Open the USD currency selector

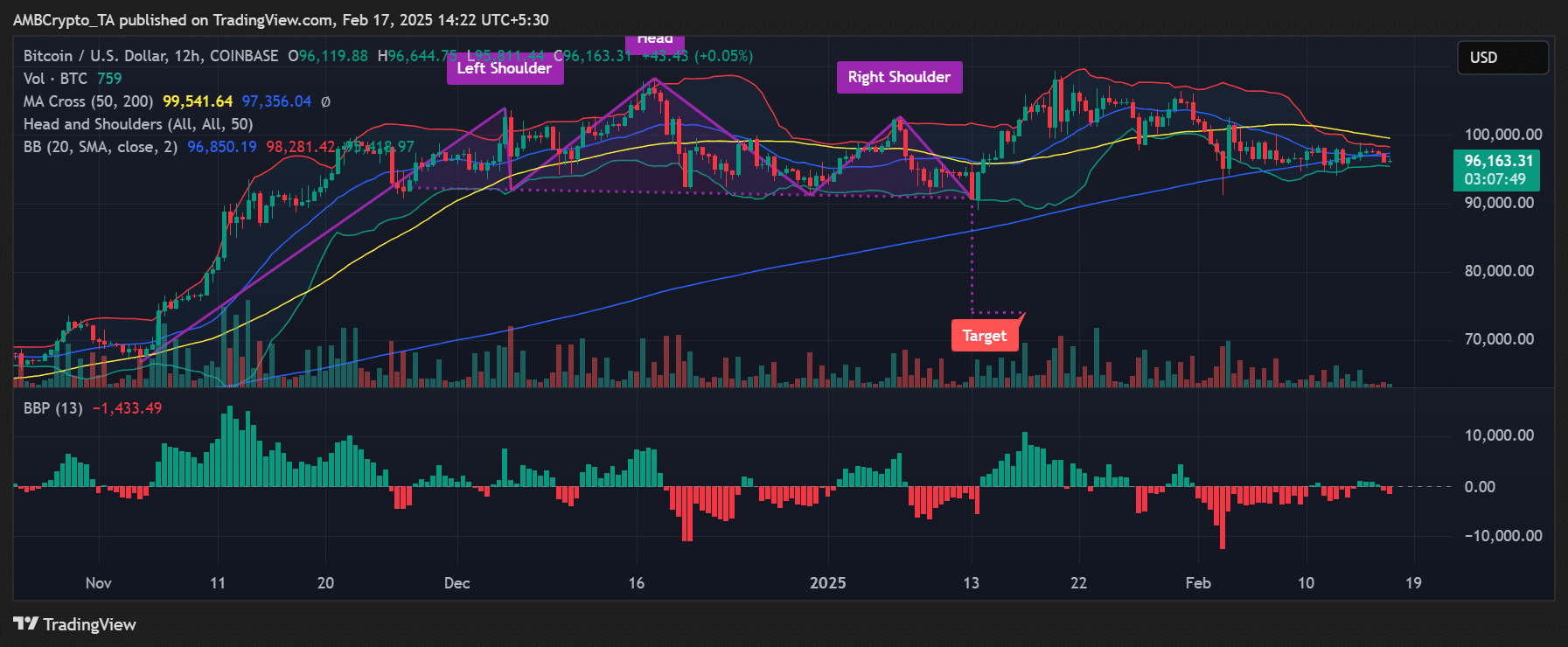(x=1502, y=58)
